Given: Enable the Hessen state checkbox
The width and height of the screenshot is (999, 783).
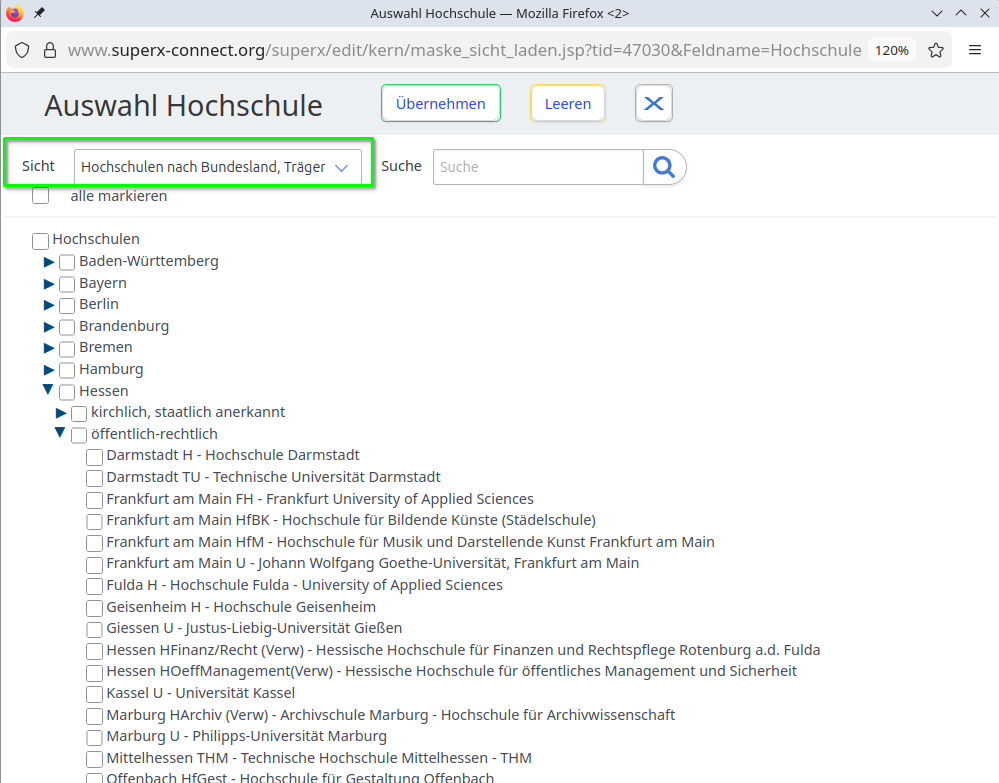Looking at the screenshot, I should tap(67, 392).
